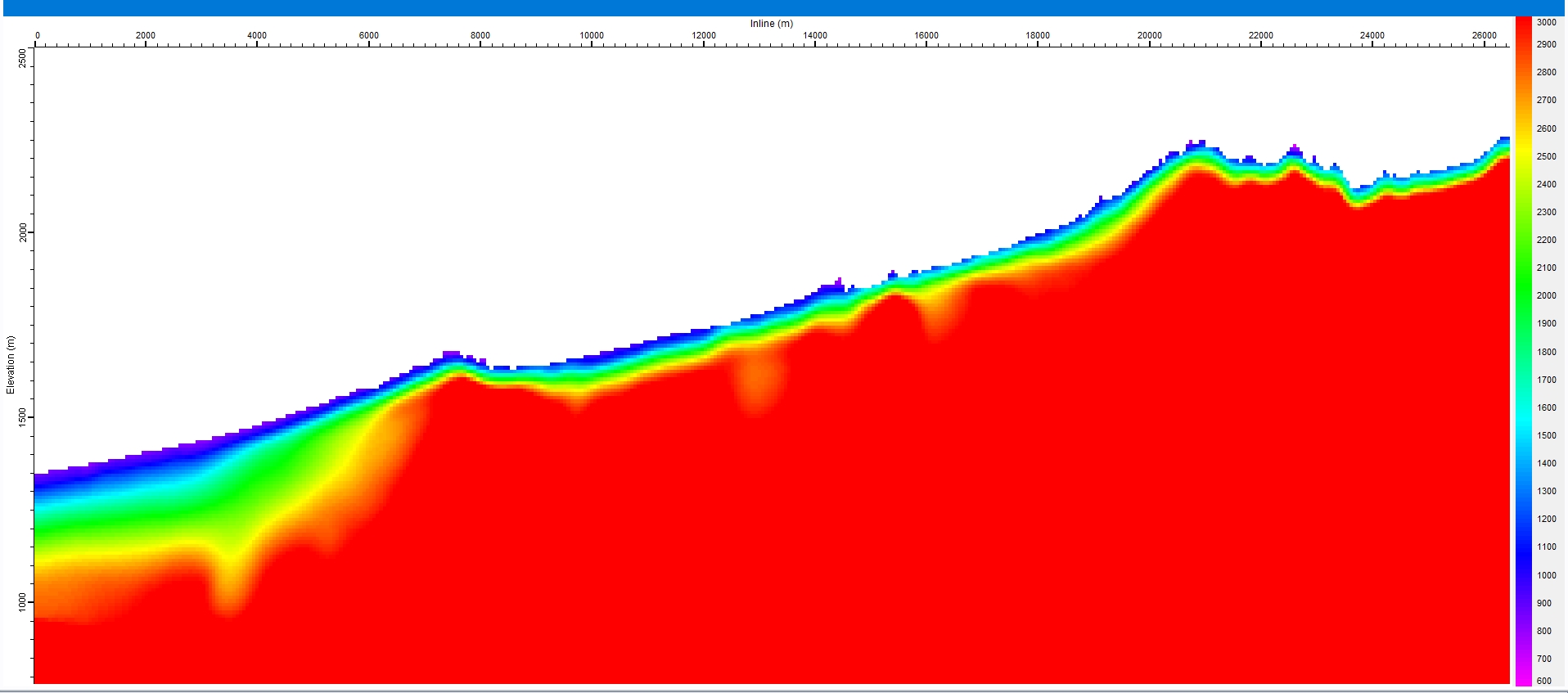The image size is (1568, 693).
Task: Click color bar value 1200
Action: [1546, 519]
